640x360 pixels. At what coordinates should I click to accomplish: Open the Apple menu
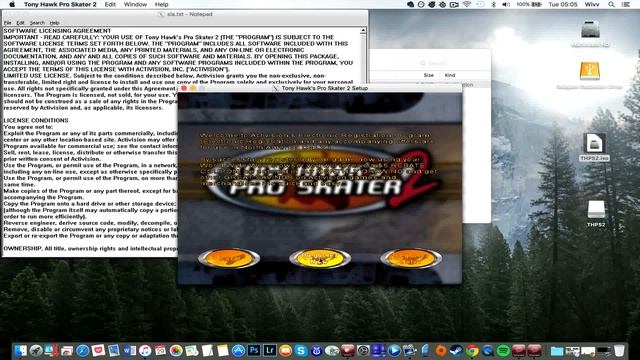12,4
